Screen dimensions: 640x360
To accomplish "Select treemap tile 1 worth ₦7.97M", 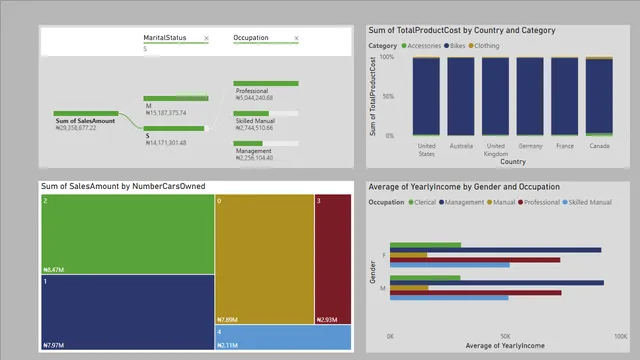I will tap(128, 312).
